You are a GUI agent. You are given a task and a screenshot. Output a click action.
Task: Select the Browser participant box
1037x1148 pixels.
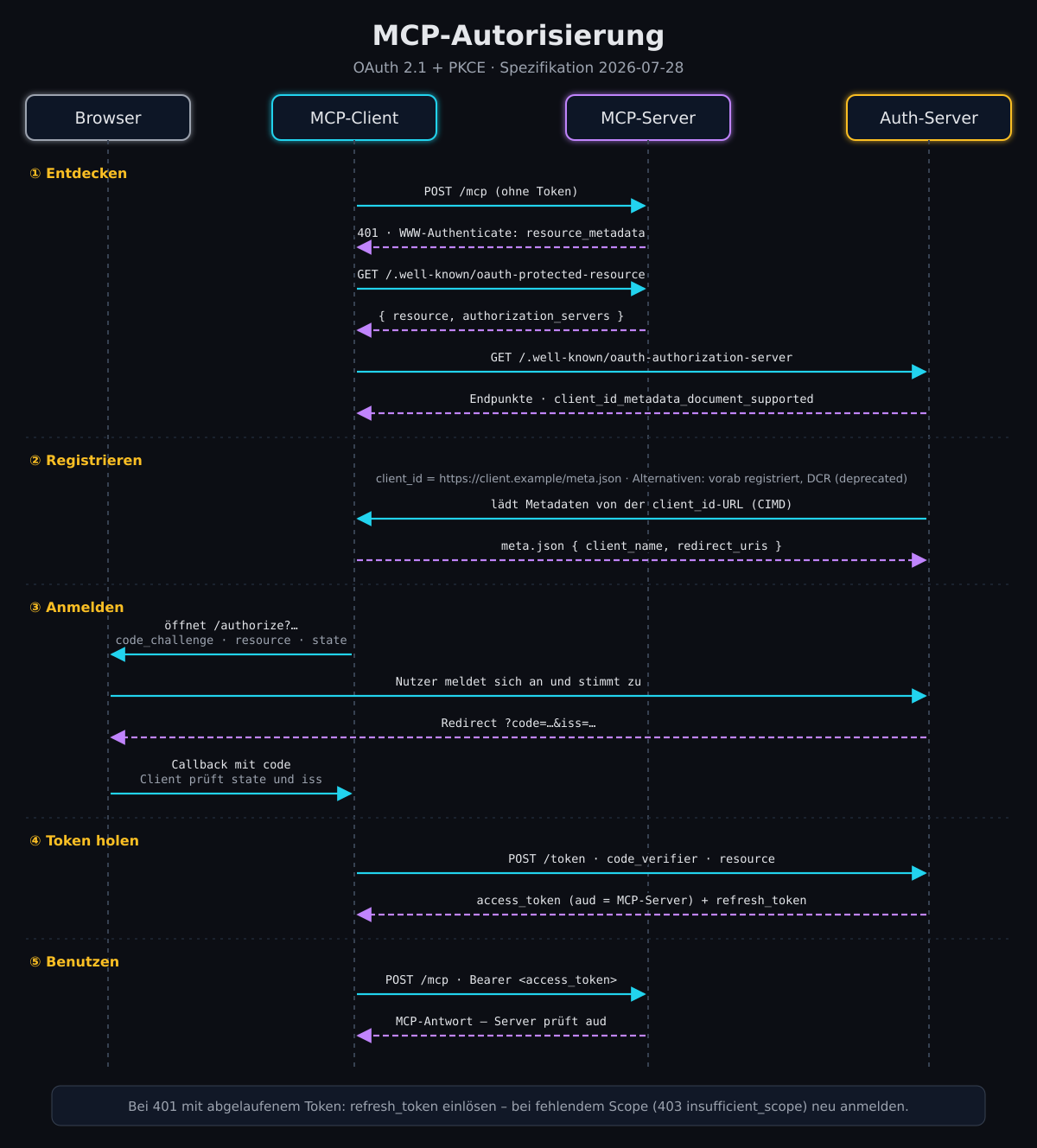coord(108,118)
